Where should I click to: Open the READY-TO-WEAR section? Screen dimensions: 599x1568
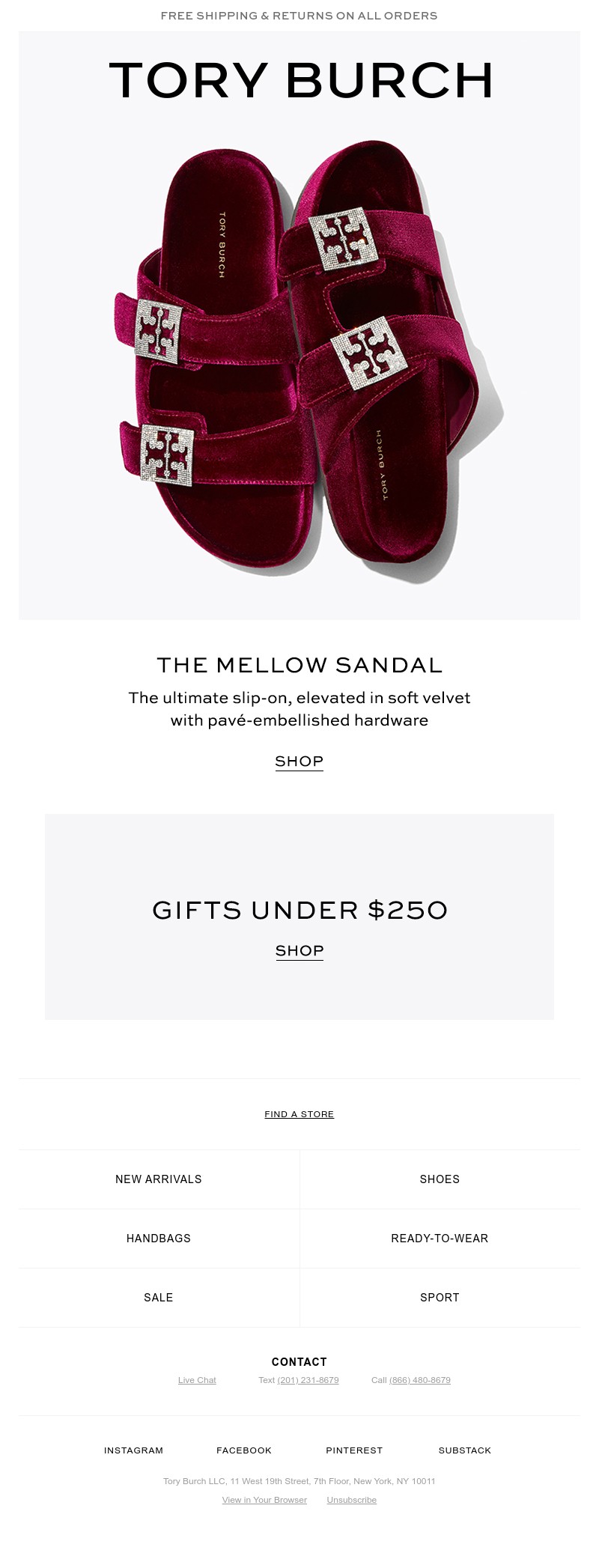point(440,1239)
